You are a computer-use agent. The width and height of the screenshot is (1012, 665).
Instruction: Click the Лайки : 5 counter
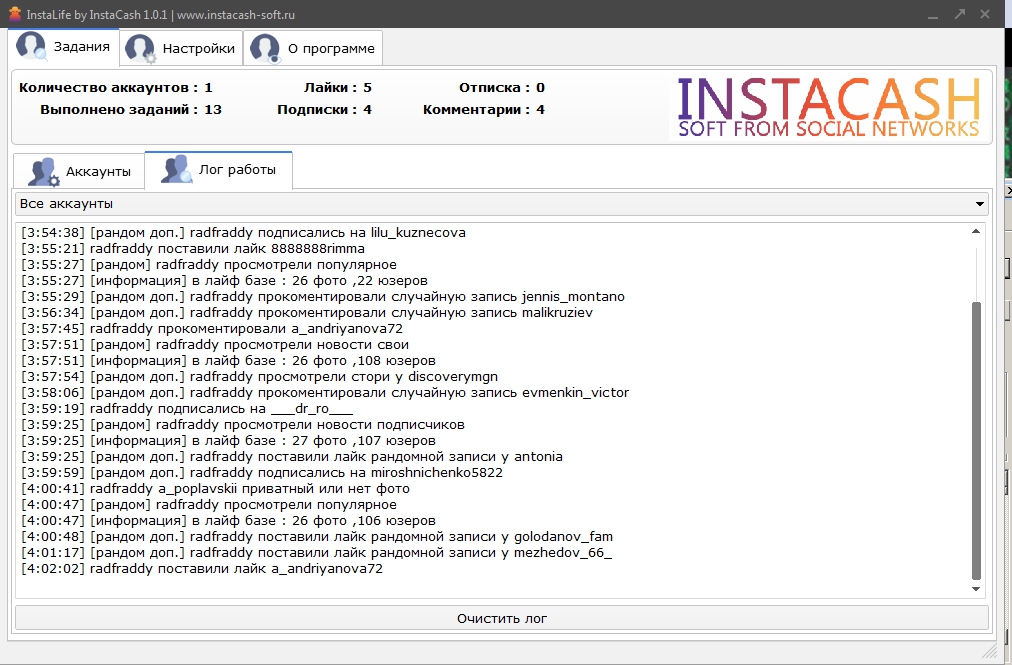point(338,88)
